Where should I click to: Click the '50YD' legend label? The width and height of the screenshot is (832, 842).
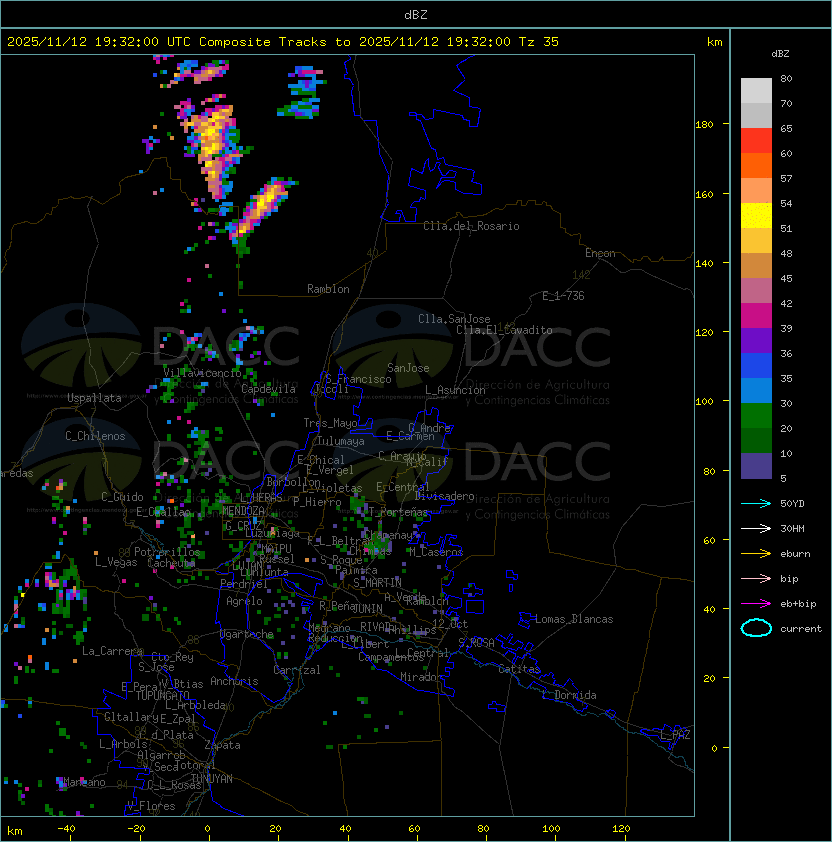coord(792,504)
